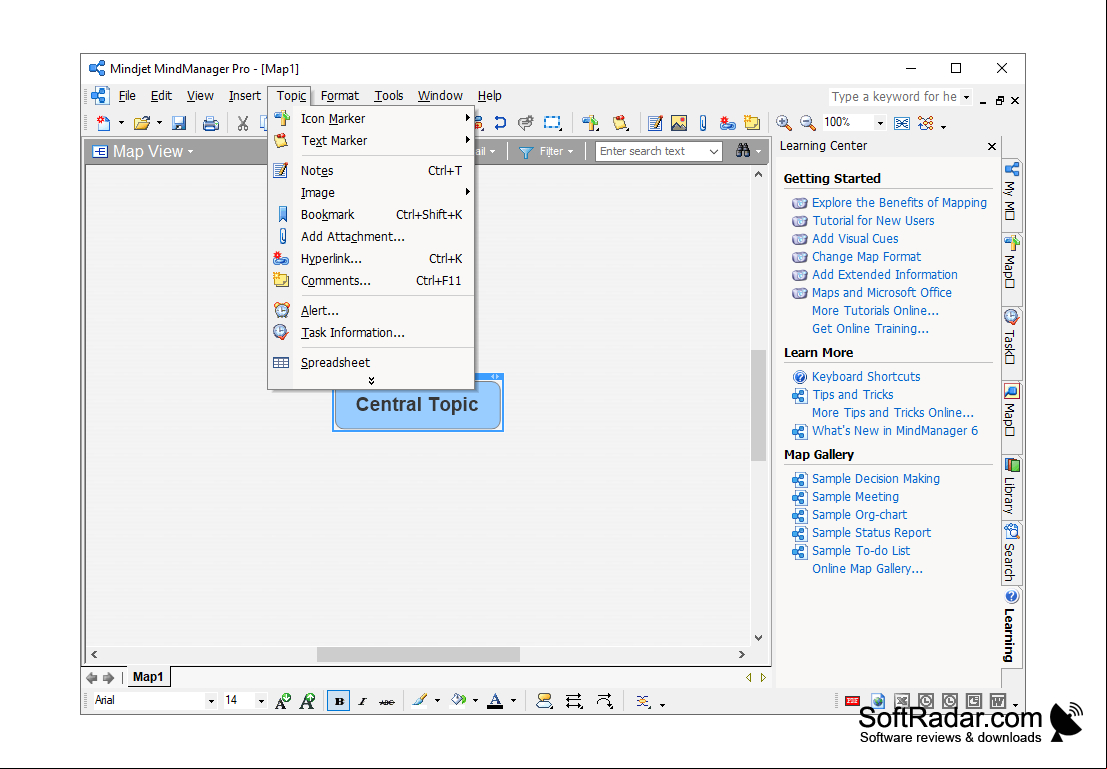Expand full Topic menu with double chevron
The width and height of the screenshot is (1107, 769).
click(371, 381)
